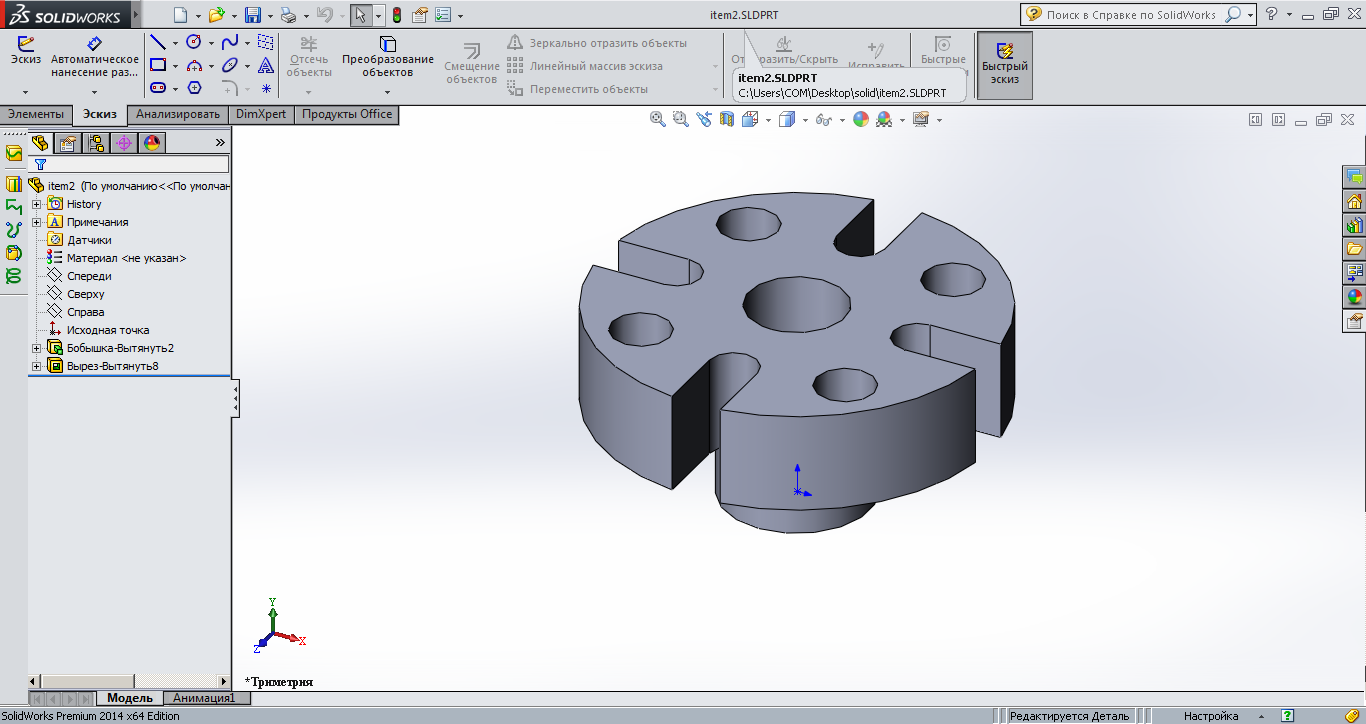Open the Настройка status bar item
Viewport: 1366px width, 724px height.
pyautogui.click(x=1211, y=716)
